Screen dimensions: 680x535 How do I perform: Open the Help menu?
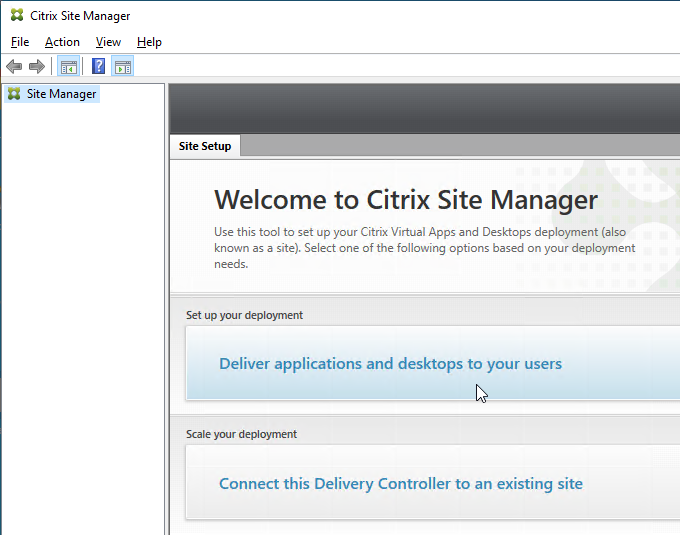coord(149,42)
